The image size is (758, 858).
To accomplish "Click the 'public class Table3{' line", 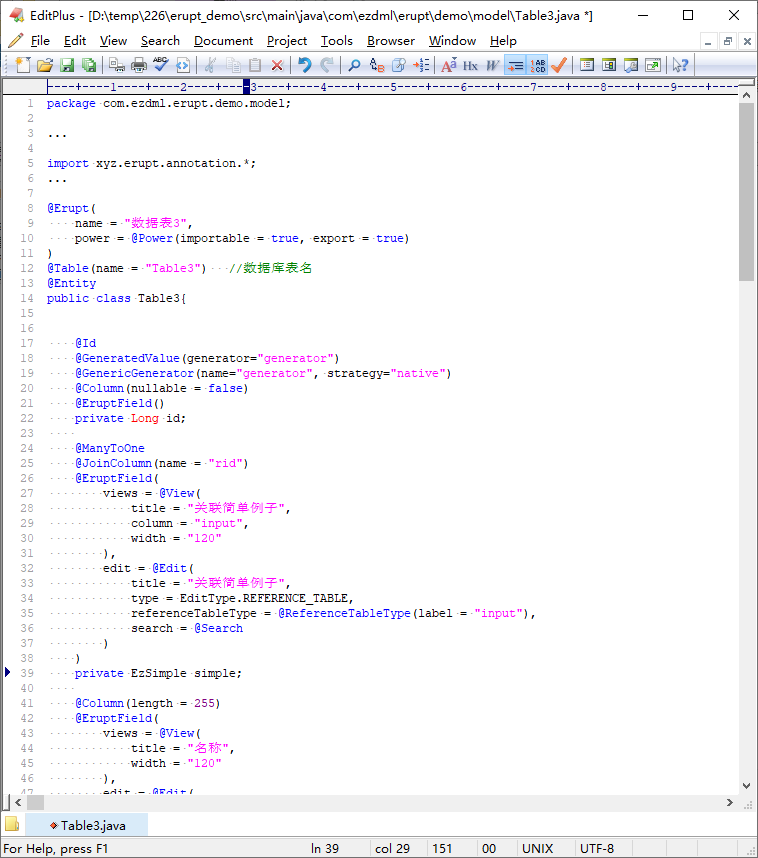I will (117, 298).
